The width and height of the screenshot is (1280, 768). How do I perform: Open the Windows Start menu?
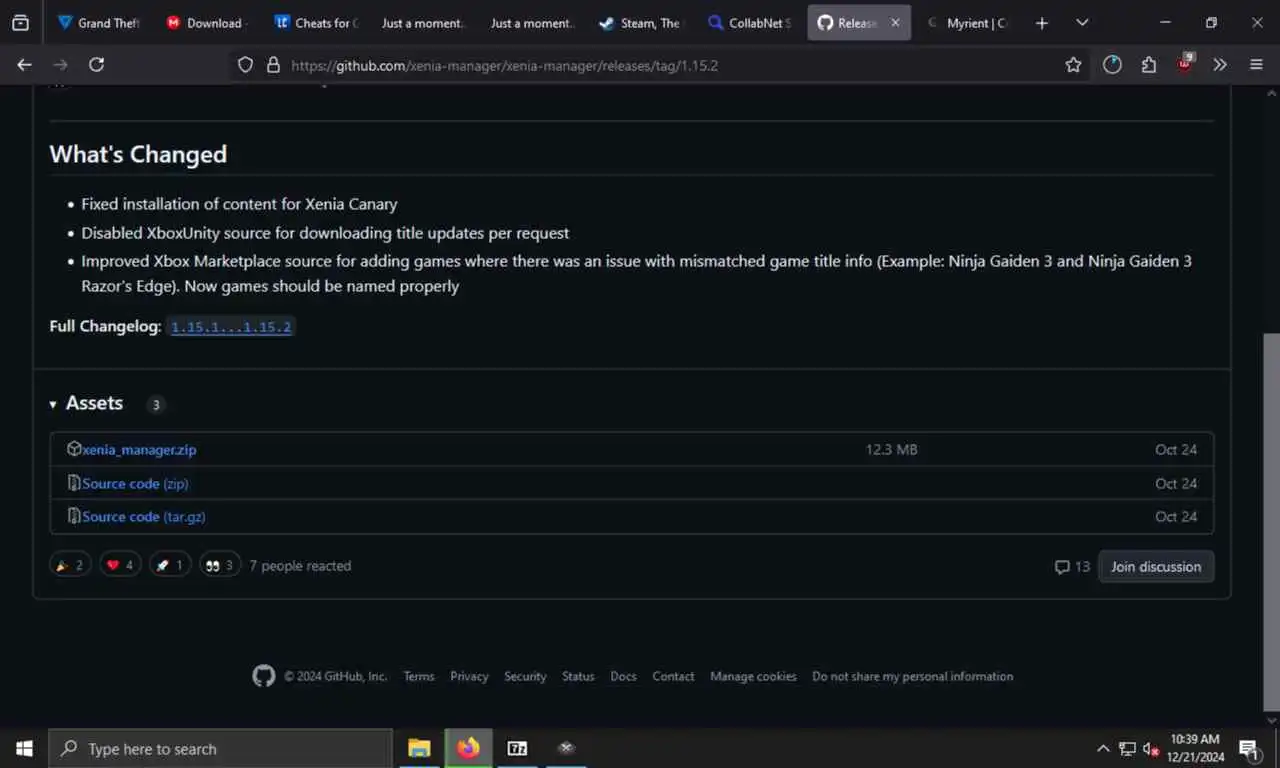pos(24,748)
